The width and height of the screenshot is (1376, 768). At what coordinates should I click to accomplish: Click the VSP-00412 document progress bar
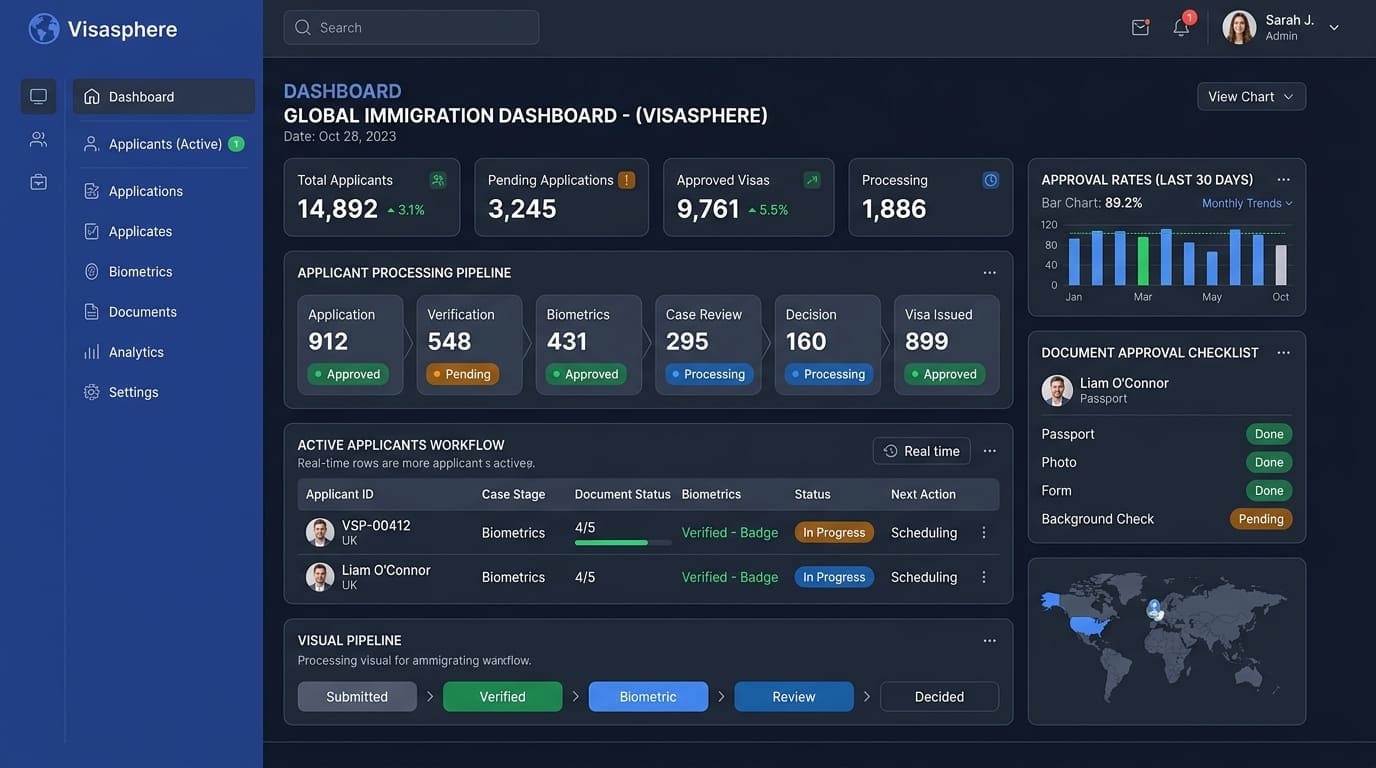(x=623, y=543)
